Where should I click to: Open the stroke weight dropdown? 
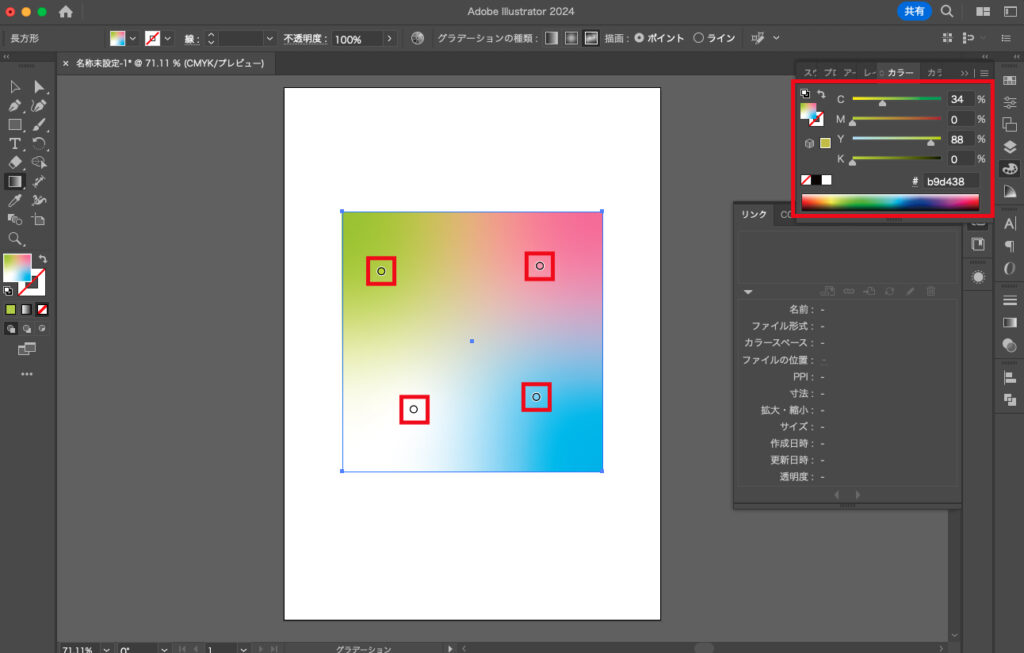tap(269, 39)
